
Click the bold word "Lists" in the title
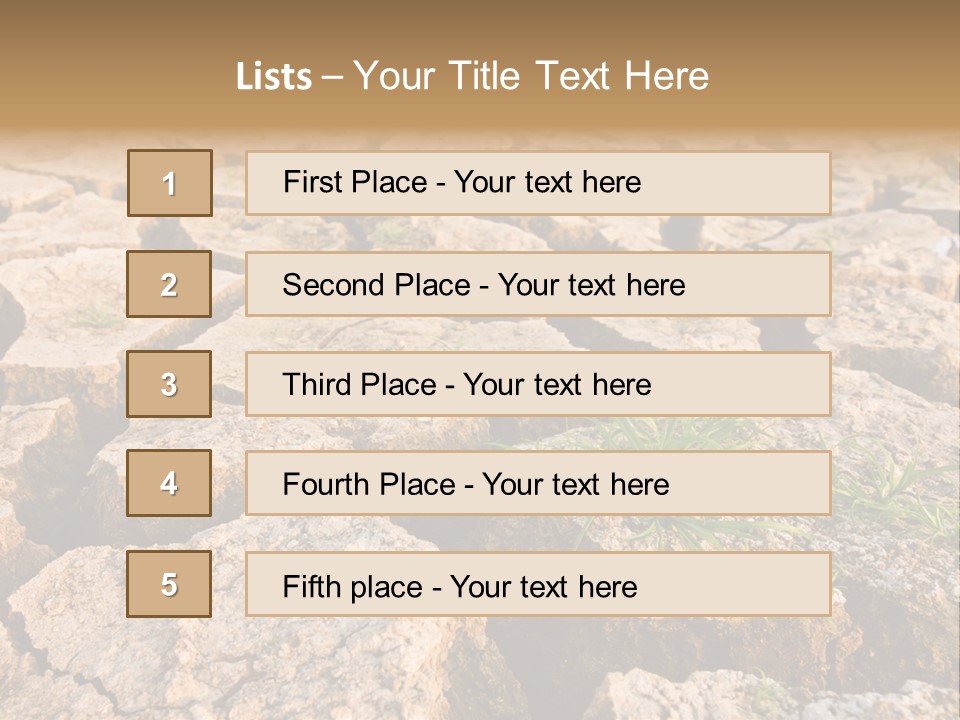pyautogui.click(x=273, y=77)
